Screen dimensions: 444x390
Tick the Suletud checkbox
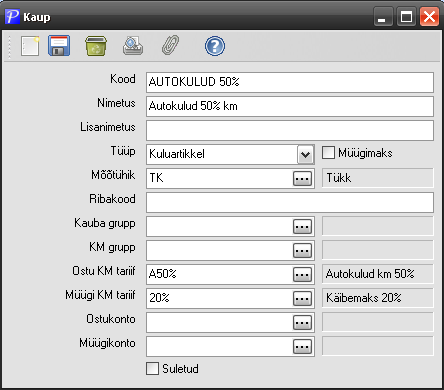152,369
